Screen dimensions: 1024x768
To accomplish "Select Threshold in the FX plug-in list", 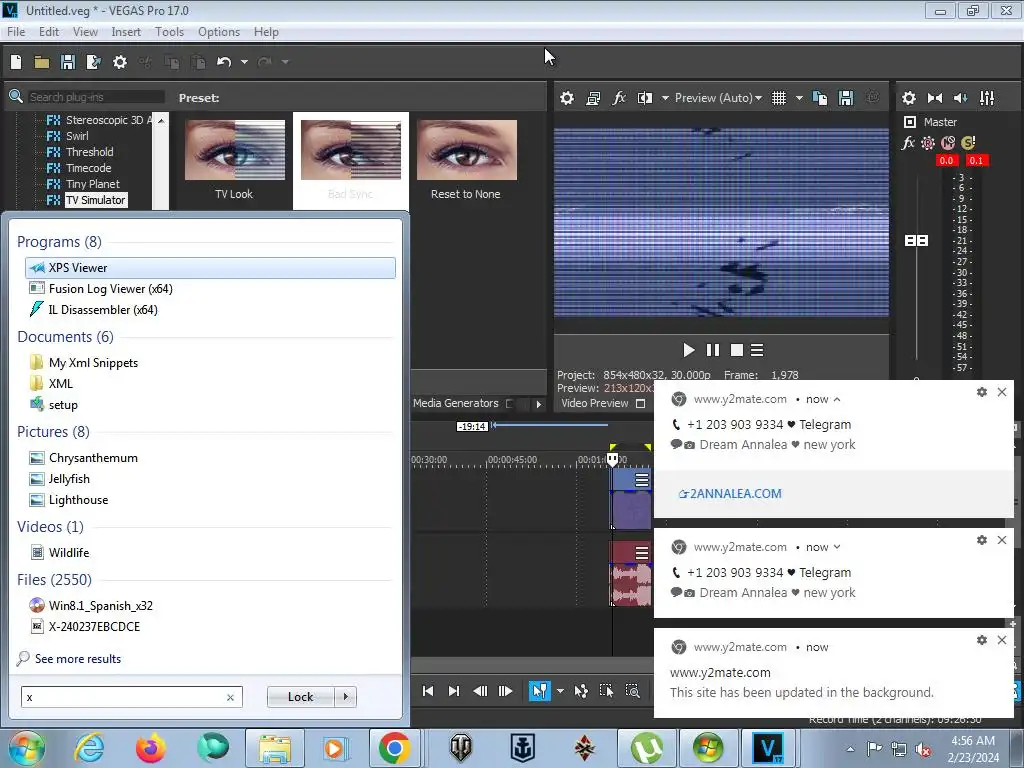I will coord(89,152).
